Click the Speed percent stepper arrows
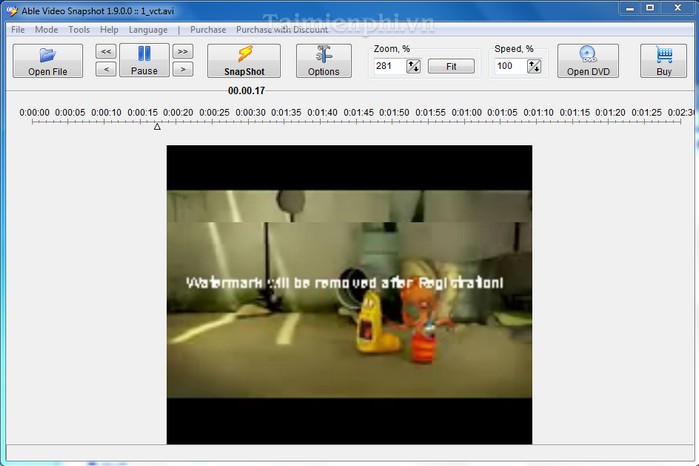 click(534, 66)
